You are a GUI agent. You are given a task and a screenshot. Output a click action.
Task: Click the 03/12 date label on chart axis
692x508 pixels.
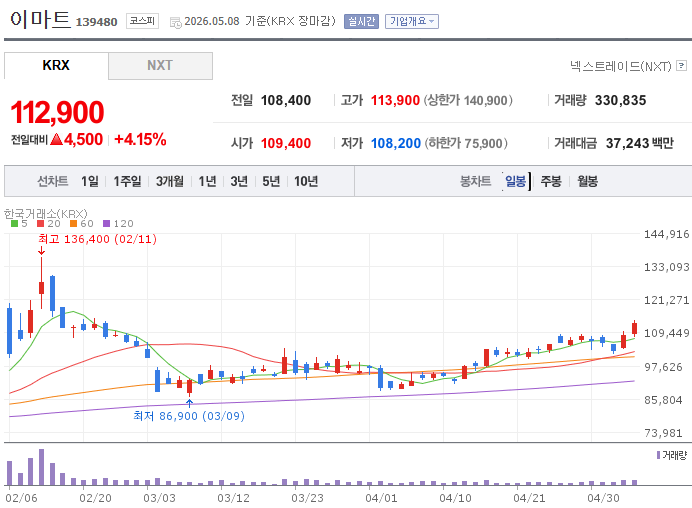coord(233,498)
